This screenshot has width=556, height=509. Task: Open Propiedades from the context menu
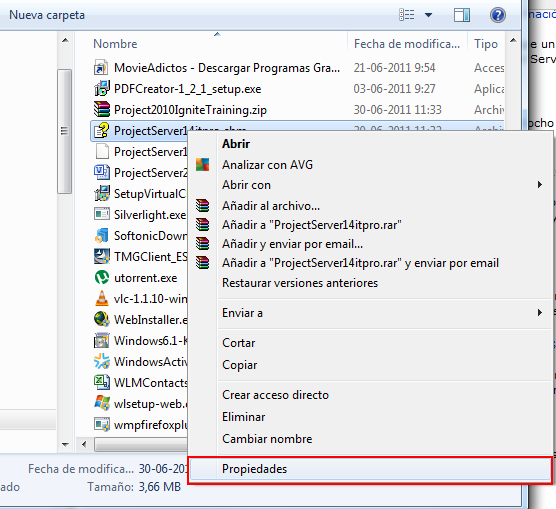[370, 469]
